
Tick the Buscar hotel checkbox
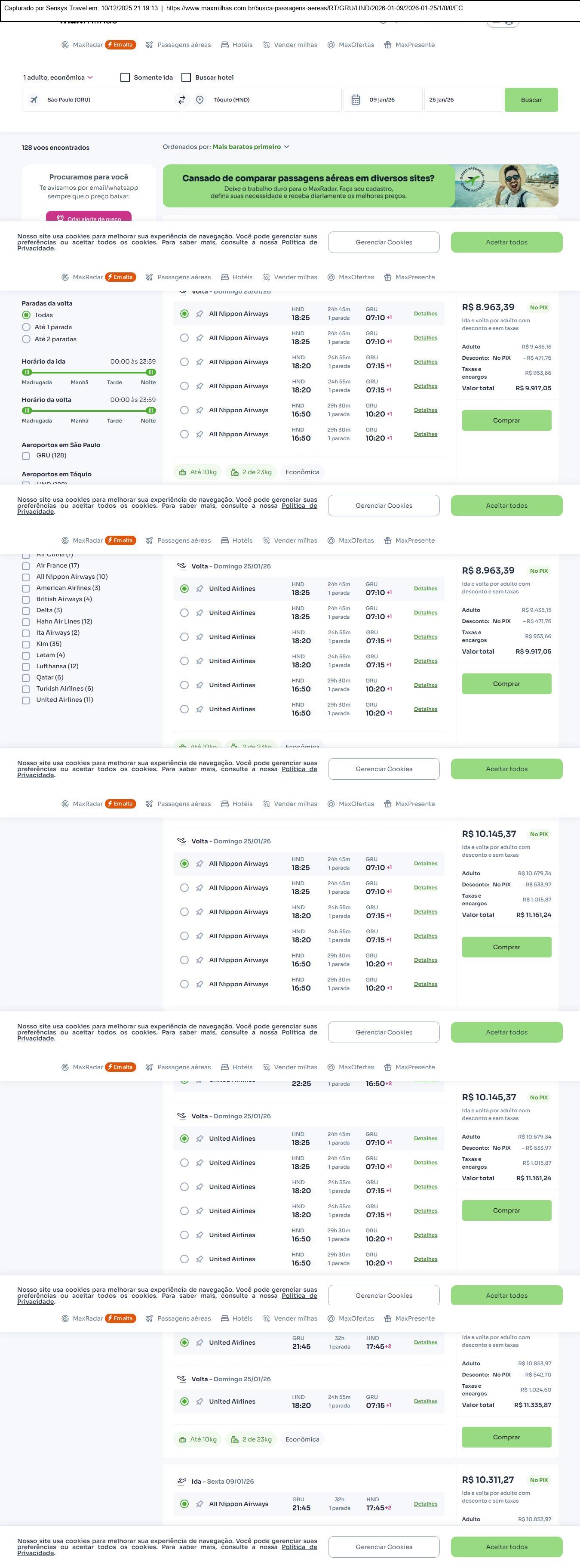tap(187, 77)
